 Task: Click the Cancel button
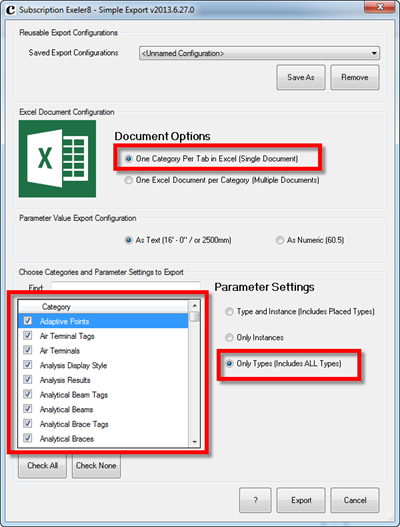[x=355, y=500]
